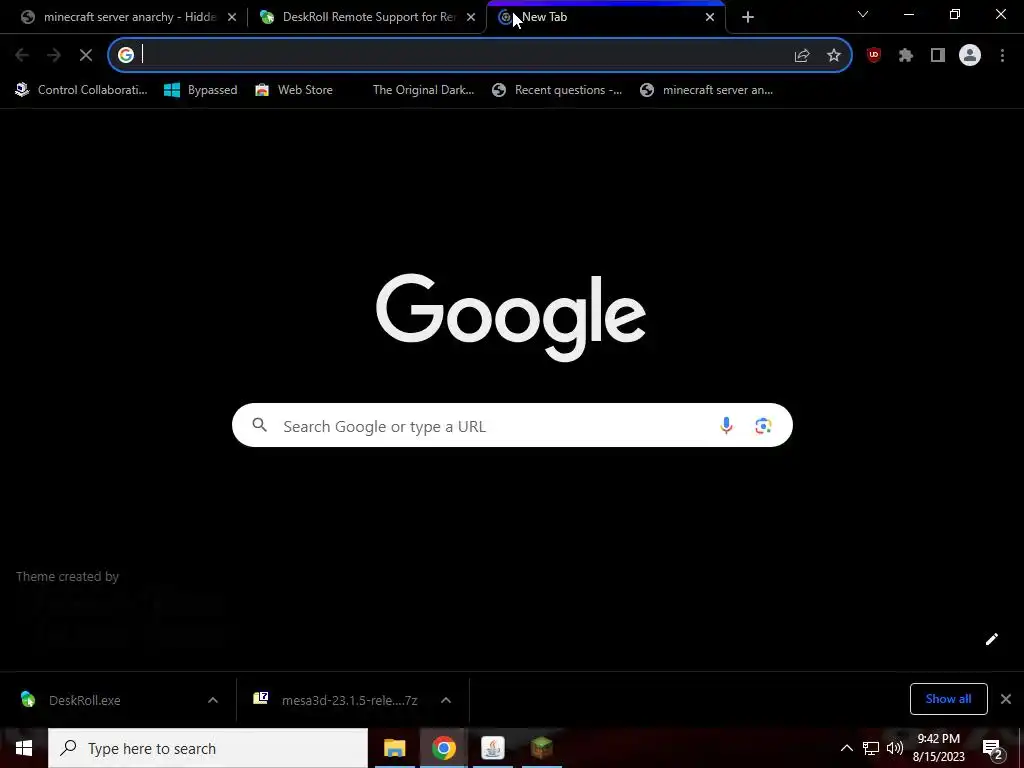The width and height of the screenshot is (1024, 768).
Task: Open the Java app on the taskbar
Action: point(492,748)
